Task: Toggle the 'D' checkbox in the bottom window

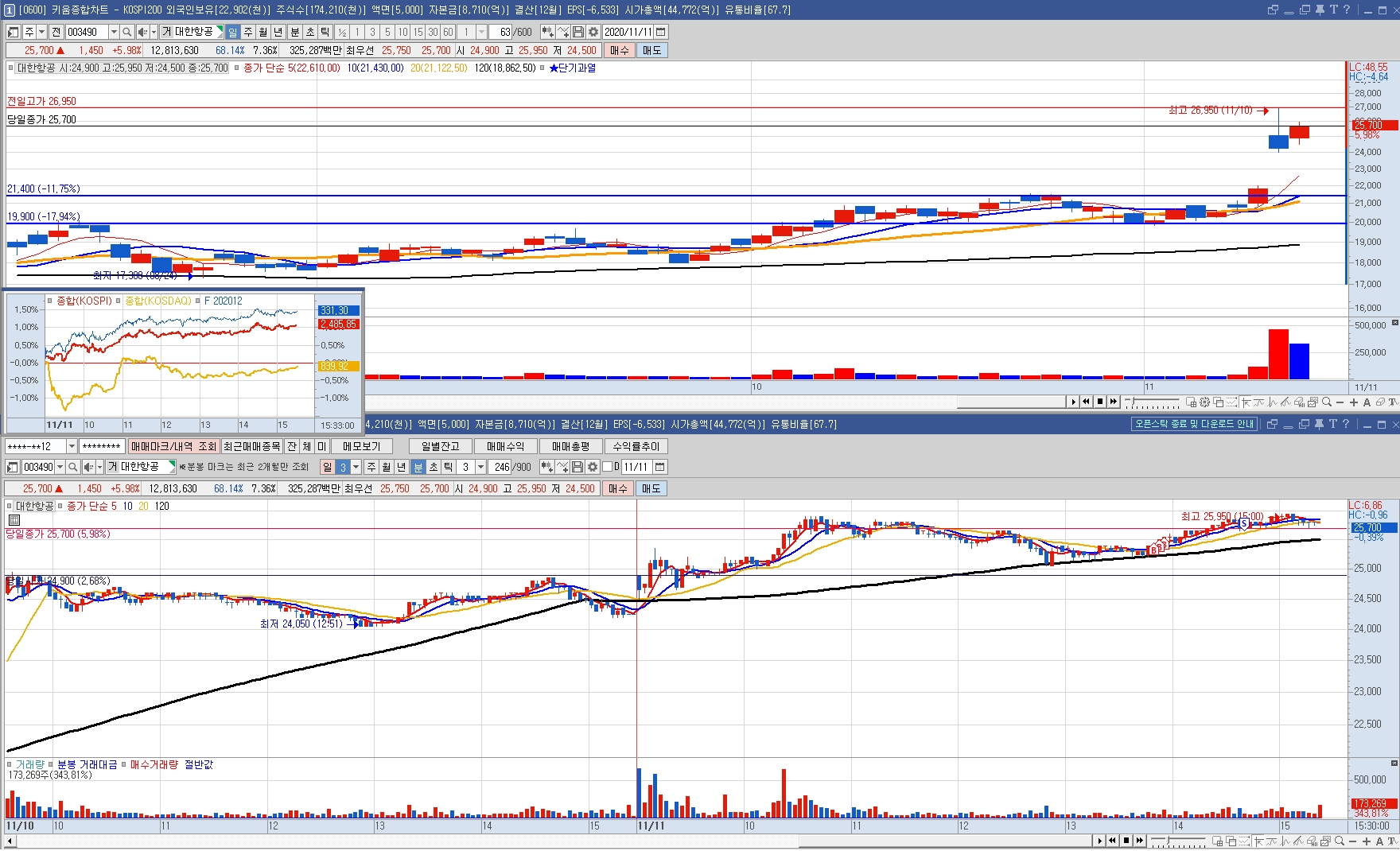Action: (608, 467)
